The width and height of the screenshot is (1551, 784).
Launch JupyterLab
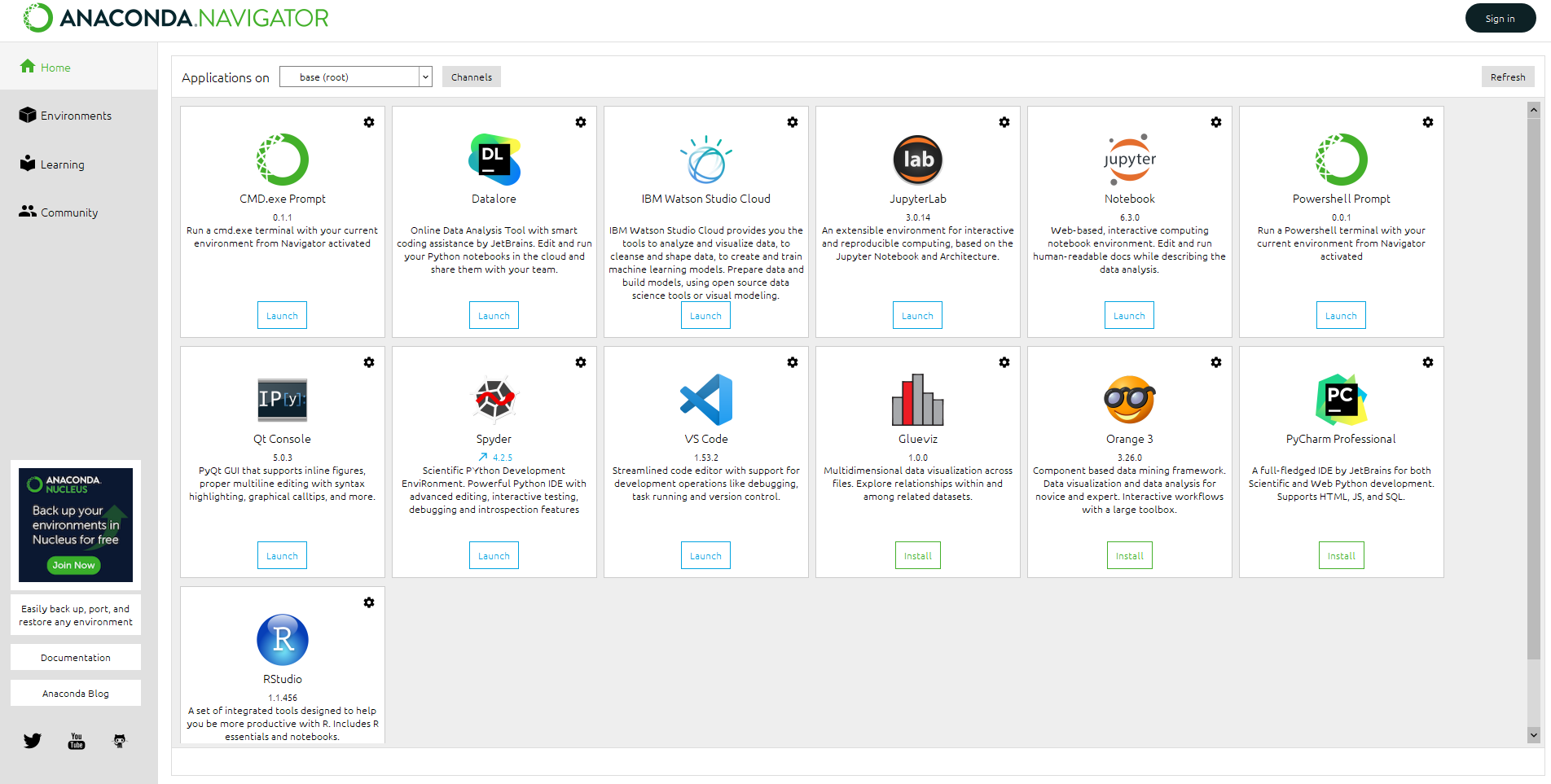pos(918,315)
